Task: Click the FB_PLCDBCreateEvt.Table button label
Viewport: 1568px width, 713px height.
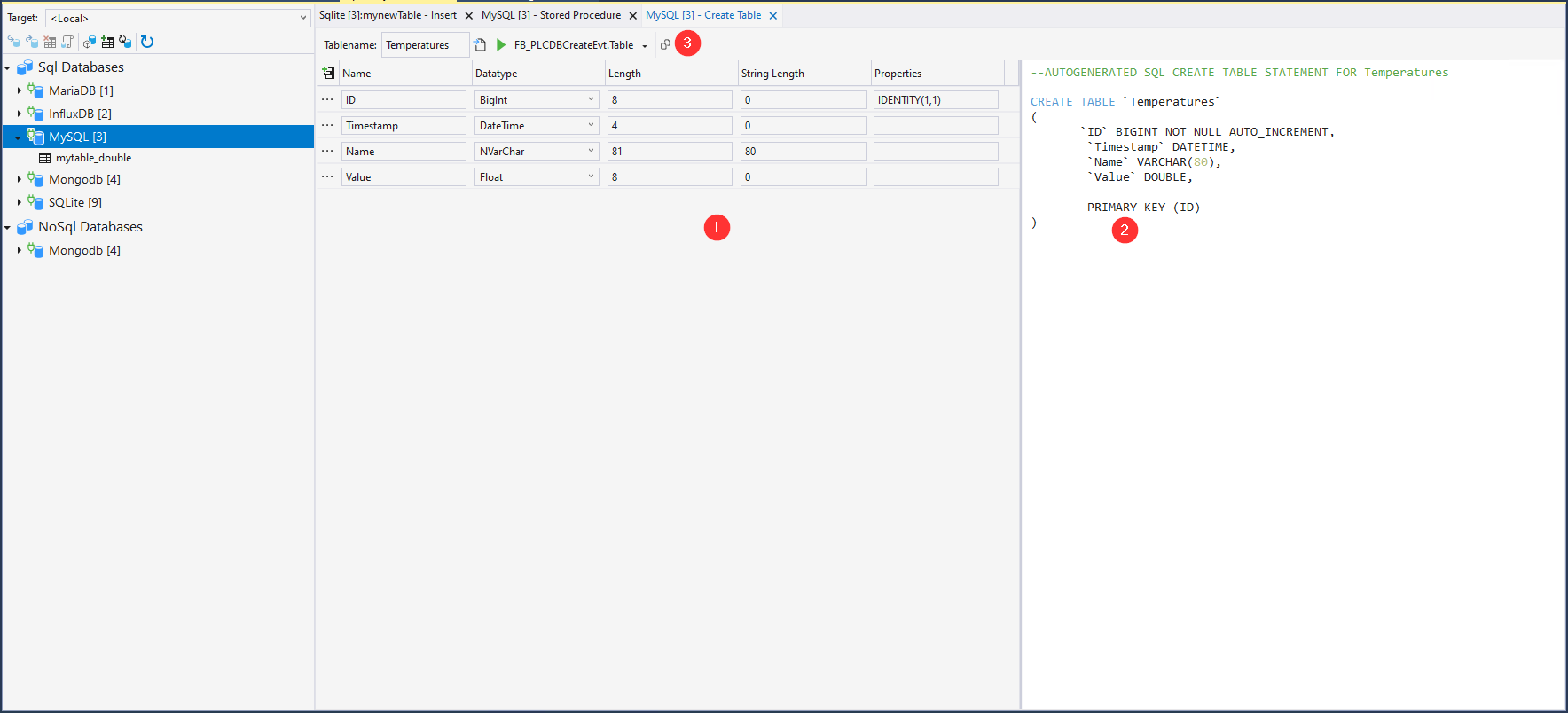Action: click(x=574, y=45)
